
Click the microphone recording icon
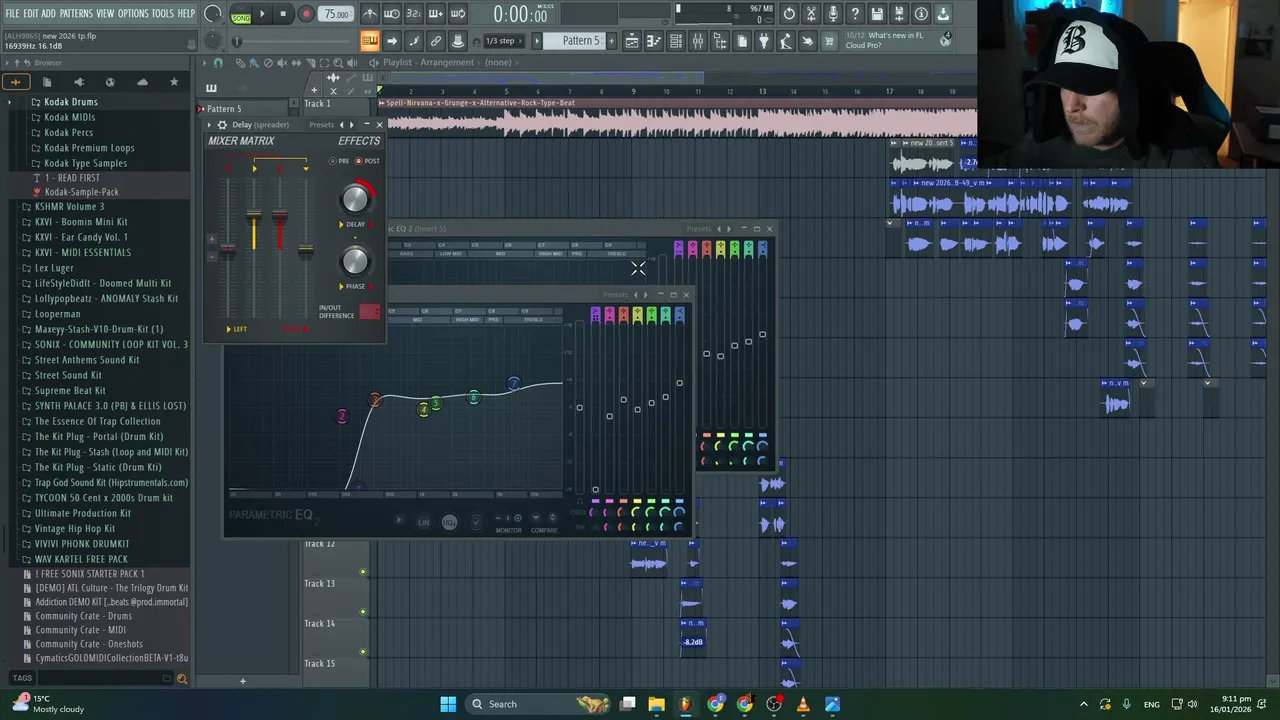(x=833, y=14)
